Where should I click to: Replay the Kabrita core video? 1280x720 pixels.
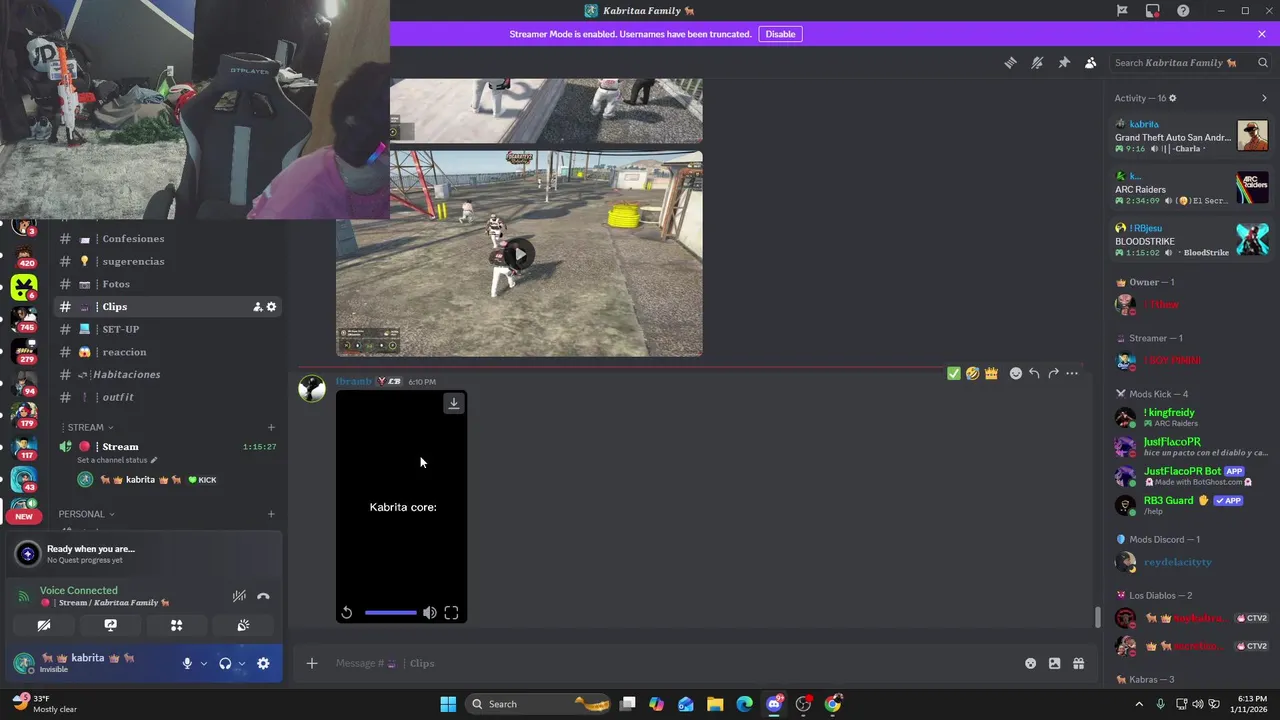pyautogui.click(x=347, y=613)
